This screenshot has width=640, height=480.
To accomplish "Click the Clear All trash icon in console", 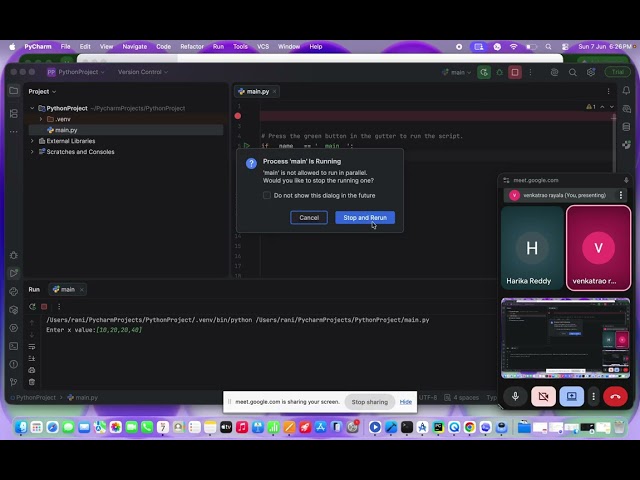I will 32,382.
